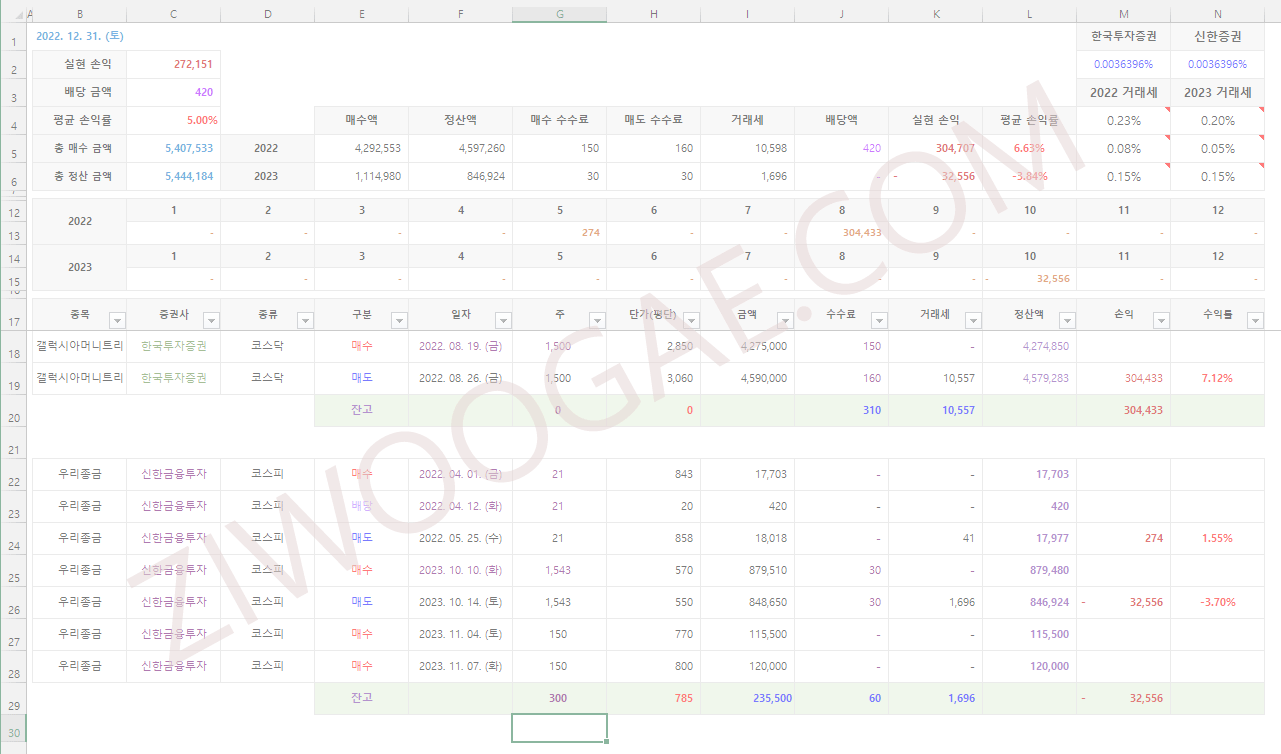Select the "2022. 08. 19. (금)" date cell
Image resolution: width=1281 pixels, height=754 pixels.
point(460,347)
